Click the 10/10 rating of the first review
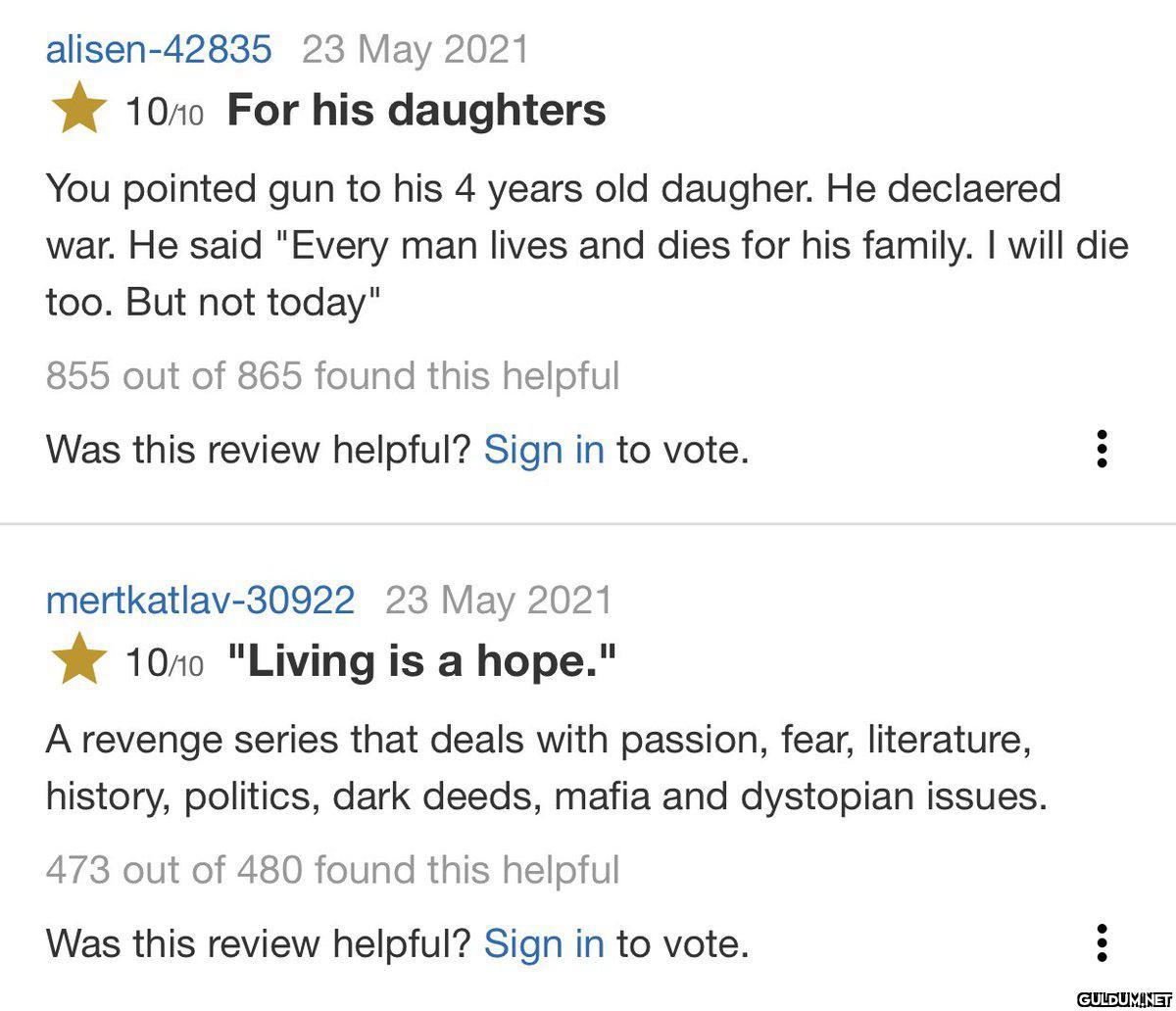 165,114
